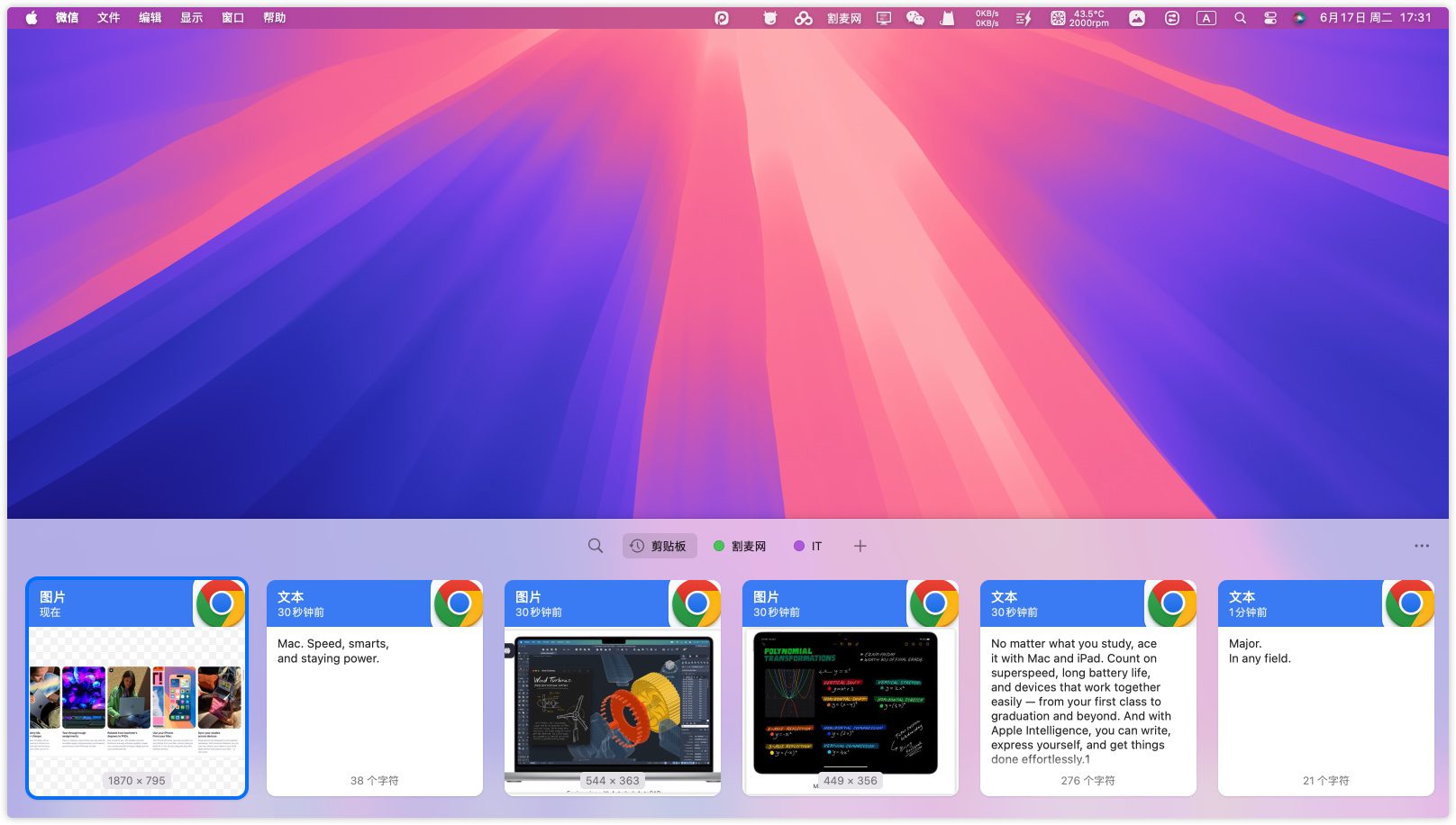This screenshot has height=825, width=1456.
Task: Select the purple IT pinboard
Action: coord(807,546)
